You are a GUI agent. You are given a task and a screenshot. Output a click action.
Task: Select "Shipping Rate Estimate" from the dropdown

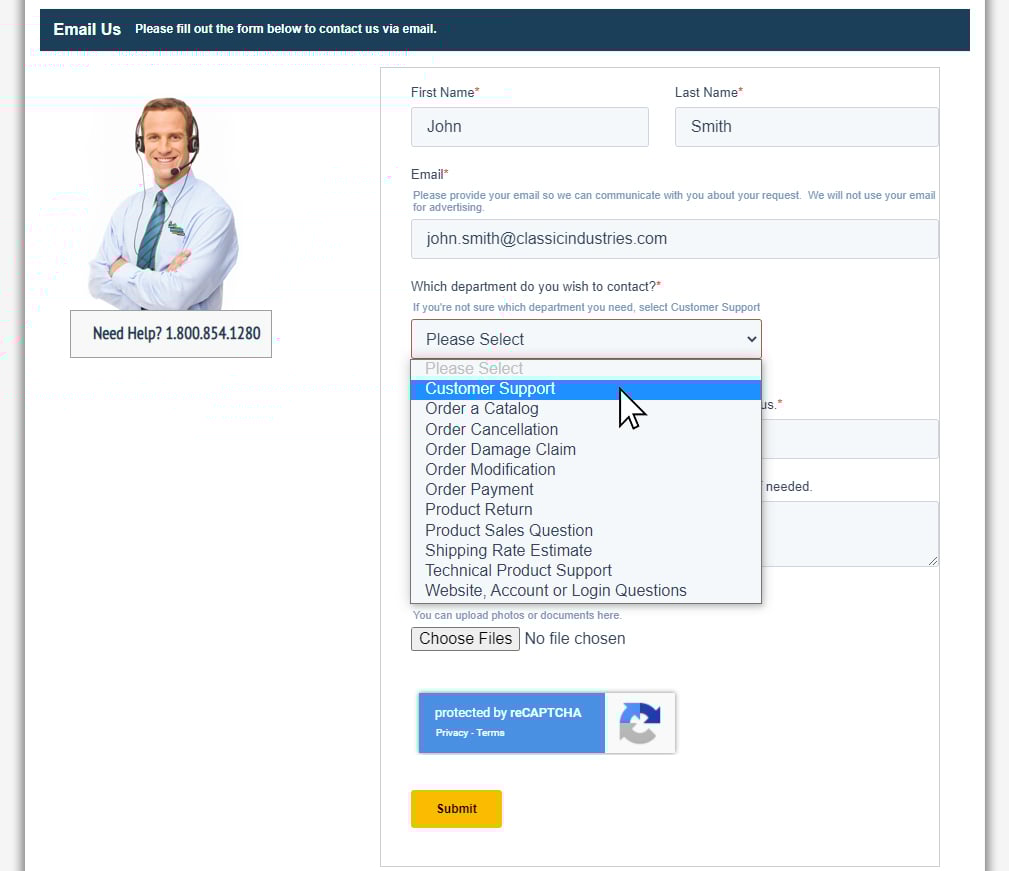508,550
